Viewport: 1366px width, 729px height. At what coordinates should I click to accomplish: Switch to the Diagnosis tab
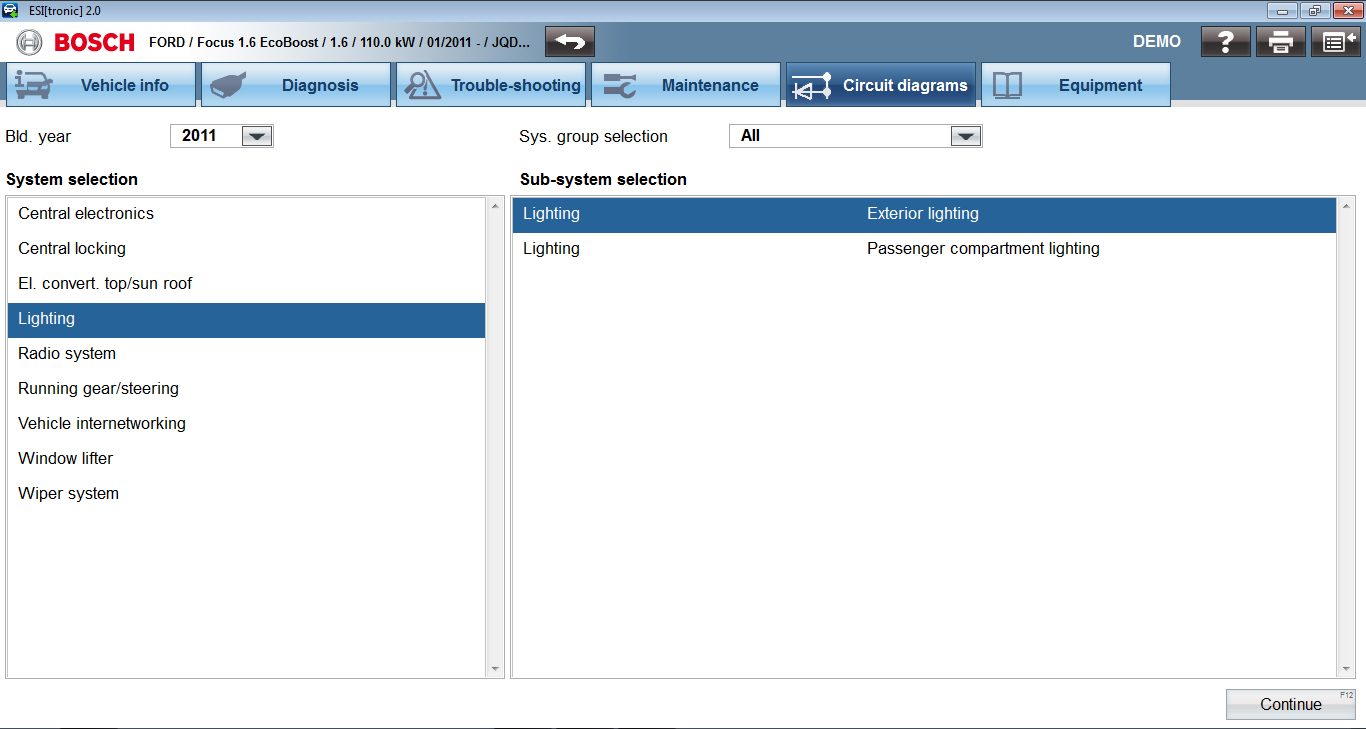(x=296, y=85)
